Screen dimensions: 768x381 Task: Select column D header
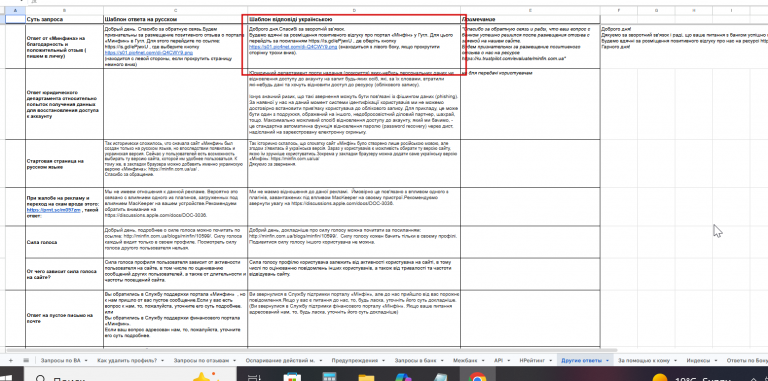(354, 10)
